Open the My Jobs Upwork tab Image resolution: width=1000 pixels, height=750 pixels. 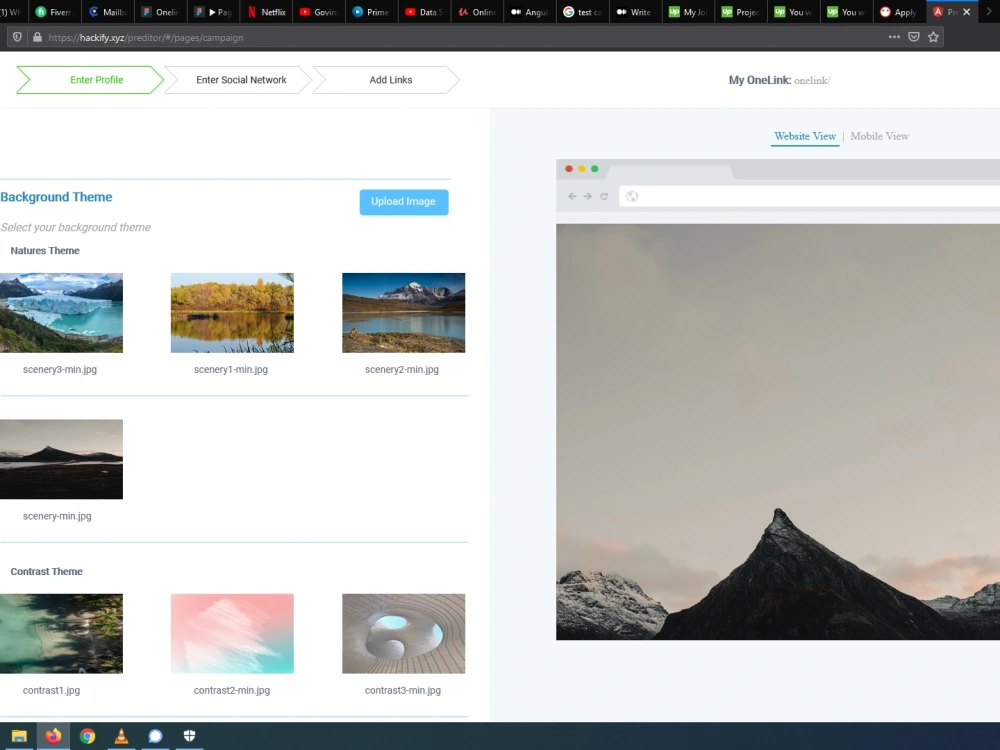click(x=688, y=11)
